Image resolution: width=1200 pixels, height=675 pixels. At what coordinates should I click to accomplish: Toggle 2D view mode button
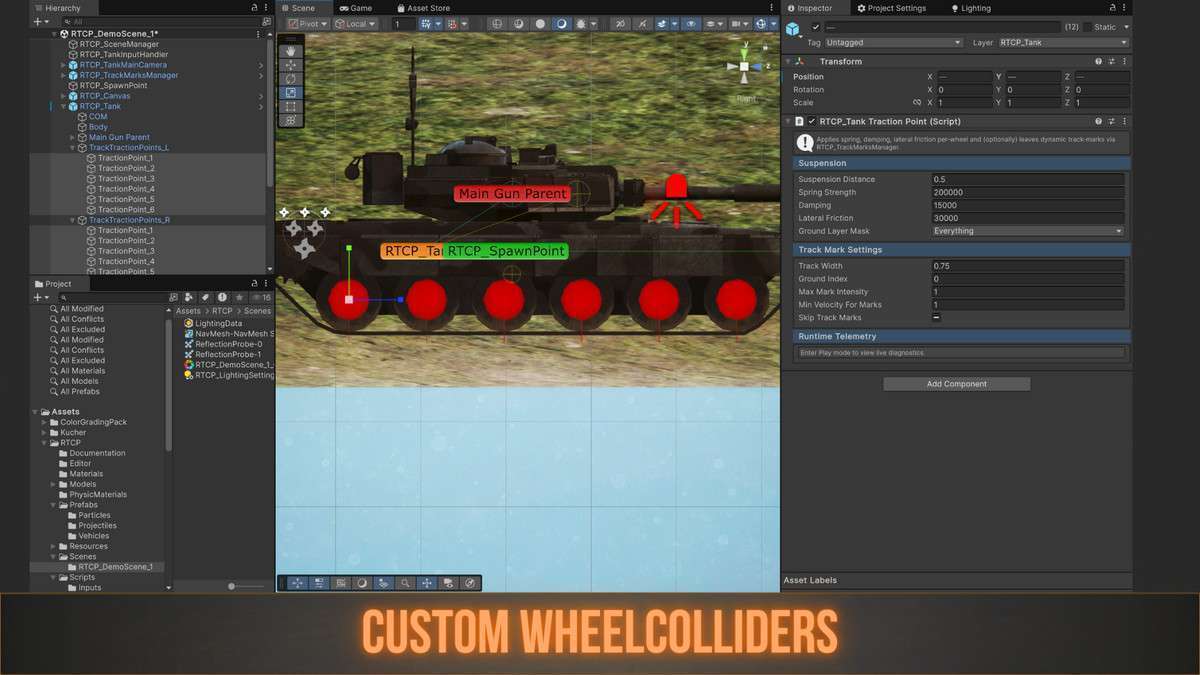point(622,24)
